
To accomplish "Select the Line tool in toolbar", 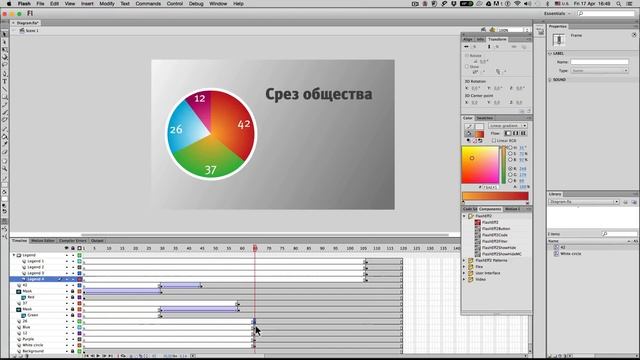I will click(4, 89).
